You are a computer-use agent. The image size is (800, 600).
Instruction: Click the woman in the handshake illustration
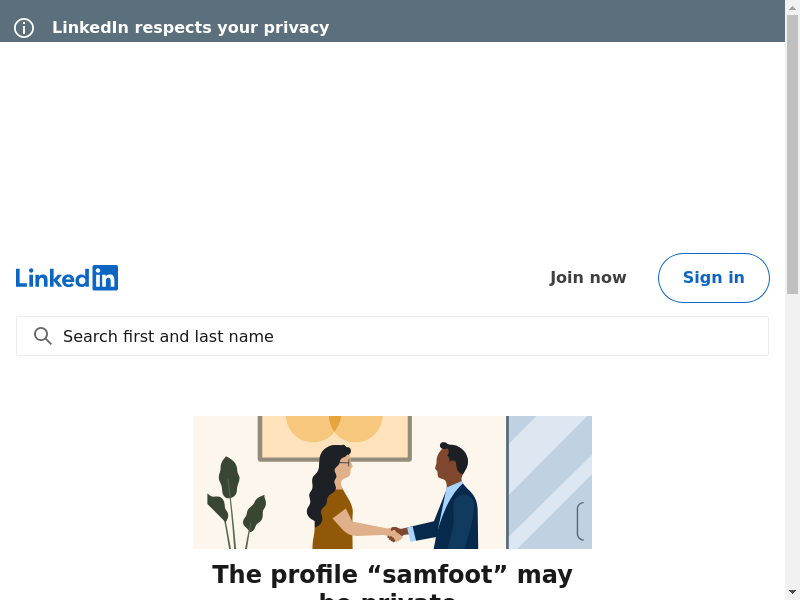(x=332, y=500)
